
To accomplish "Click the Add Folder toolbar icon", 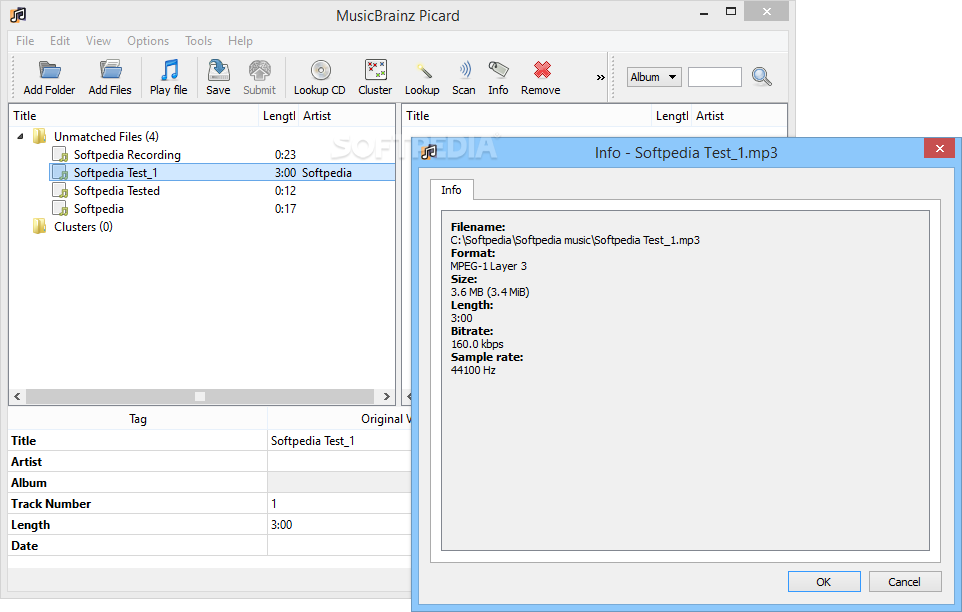I will point(49,70).
